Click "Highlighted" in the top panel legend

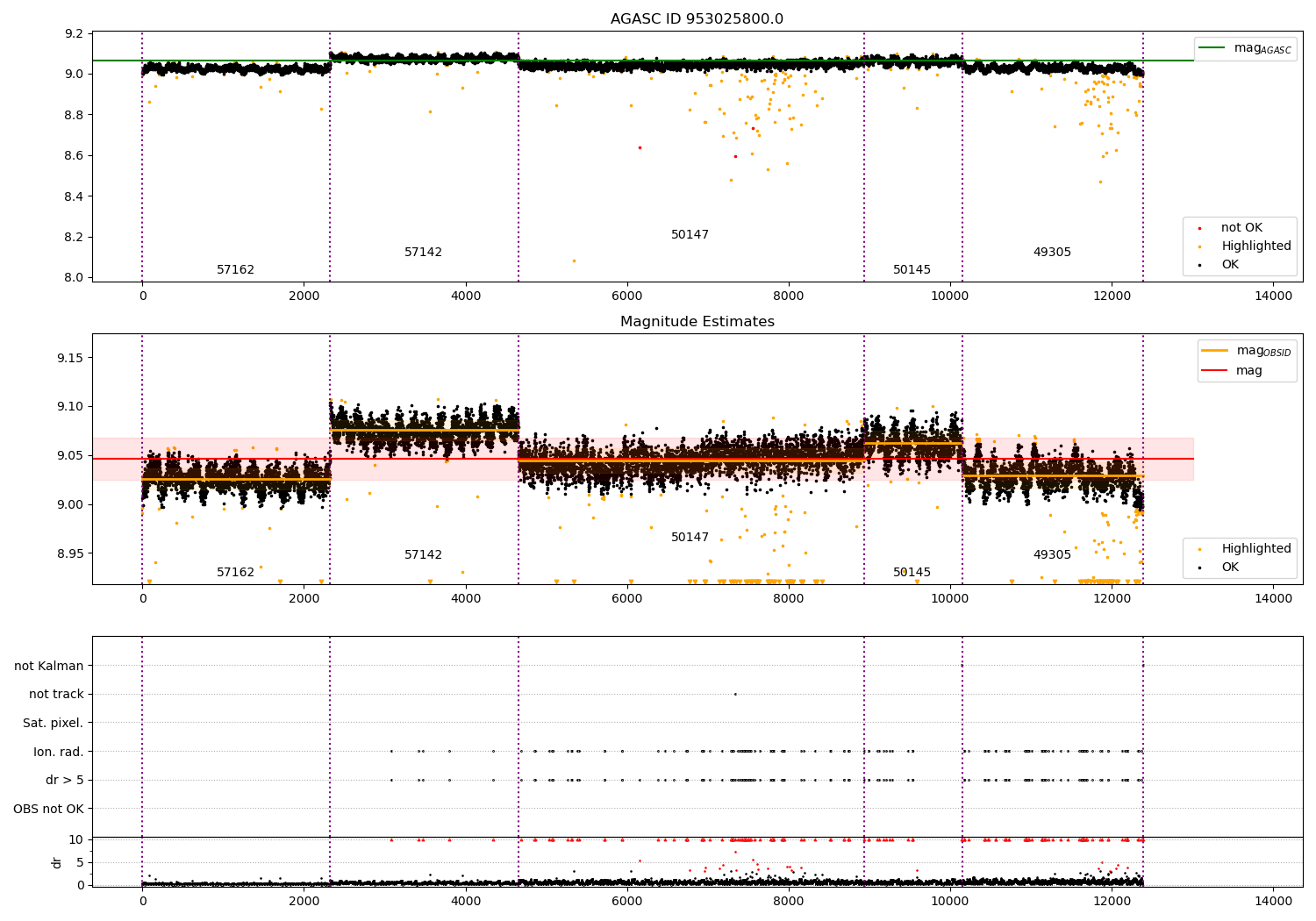tap(1256, 246)
